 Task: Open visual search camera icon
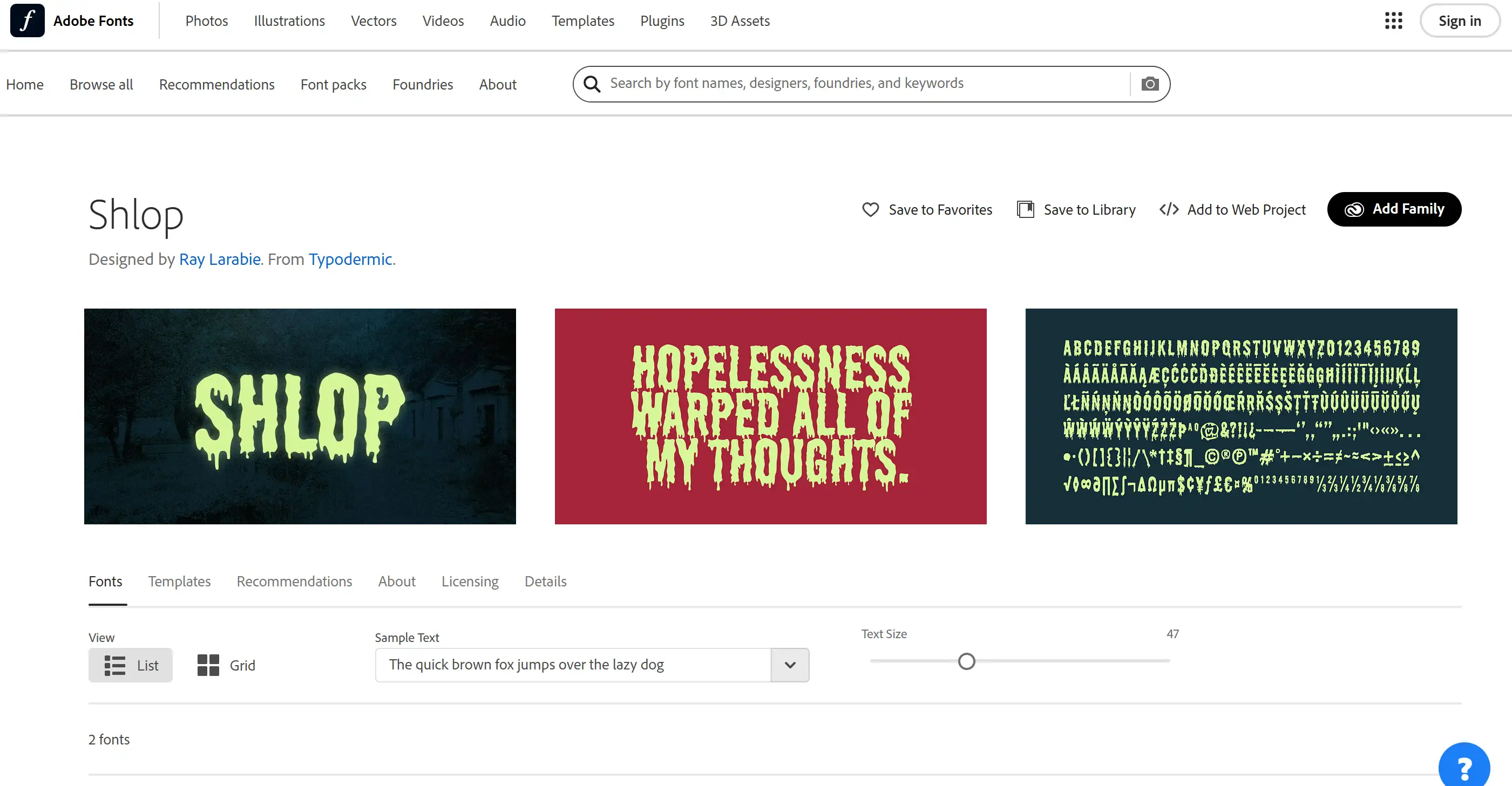[1150, 84]
